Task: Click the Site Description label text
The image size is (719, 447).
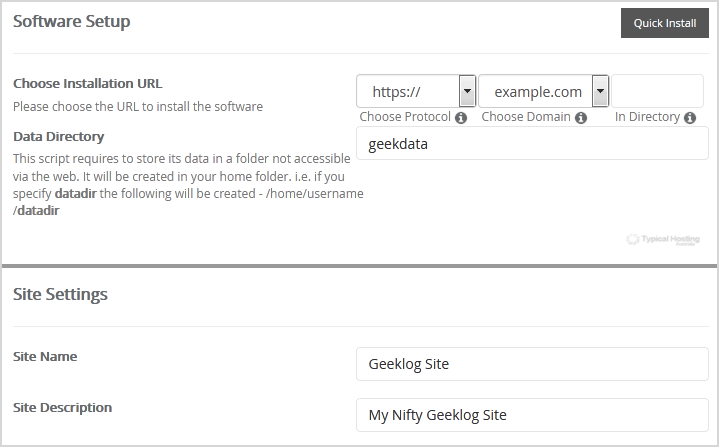Action: (x=62, y=407)
